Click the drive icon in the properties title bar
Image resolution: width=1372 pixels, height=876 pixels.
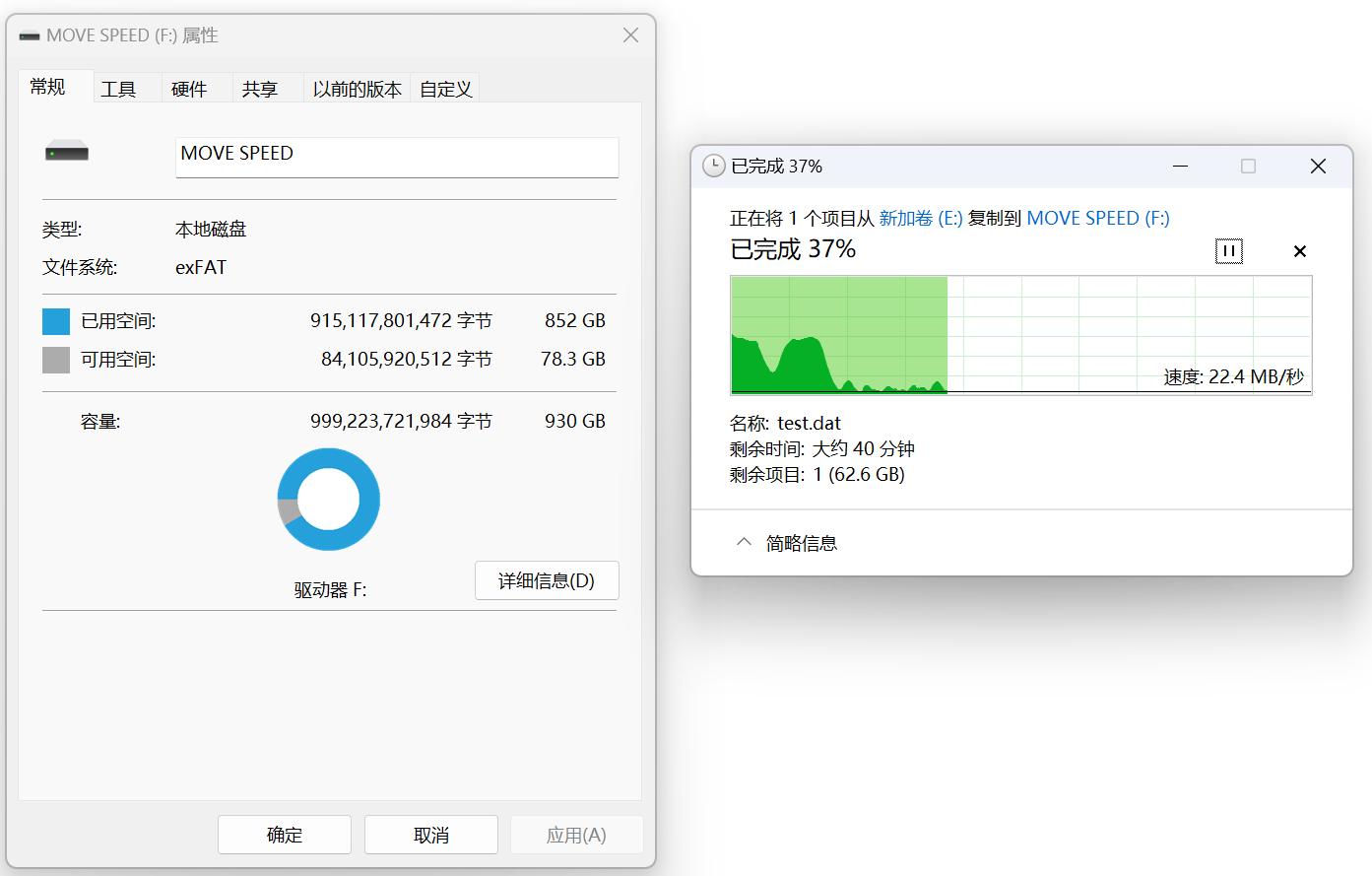pos(29,34)
